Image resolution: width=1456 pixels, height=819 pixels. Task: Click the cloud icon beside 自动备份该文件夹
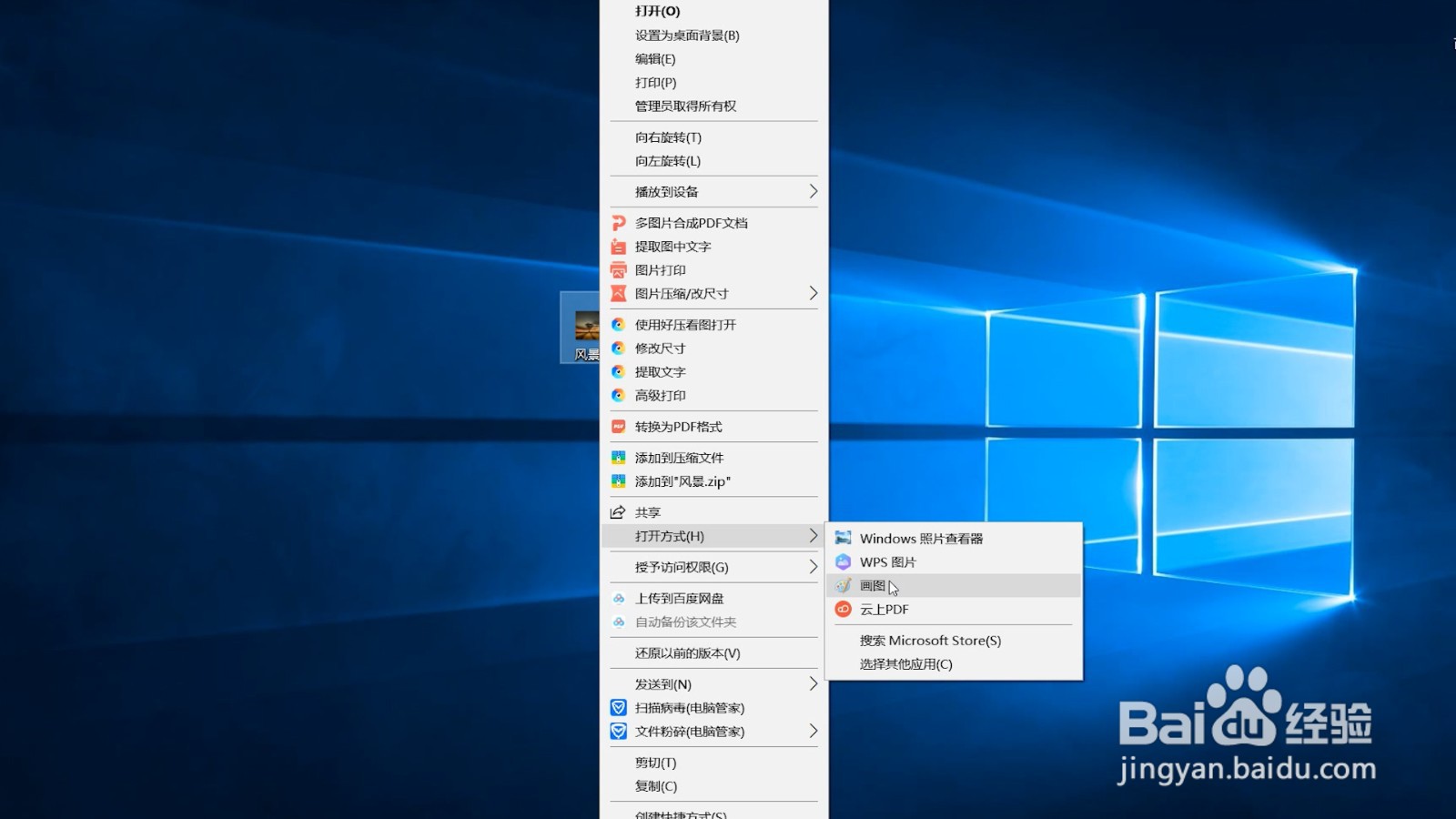pos(618,622)
